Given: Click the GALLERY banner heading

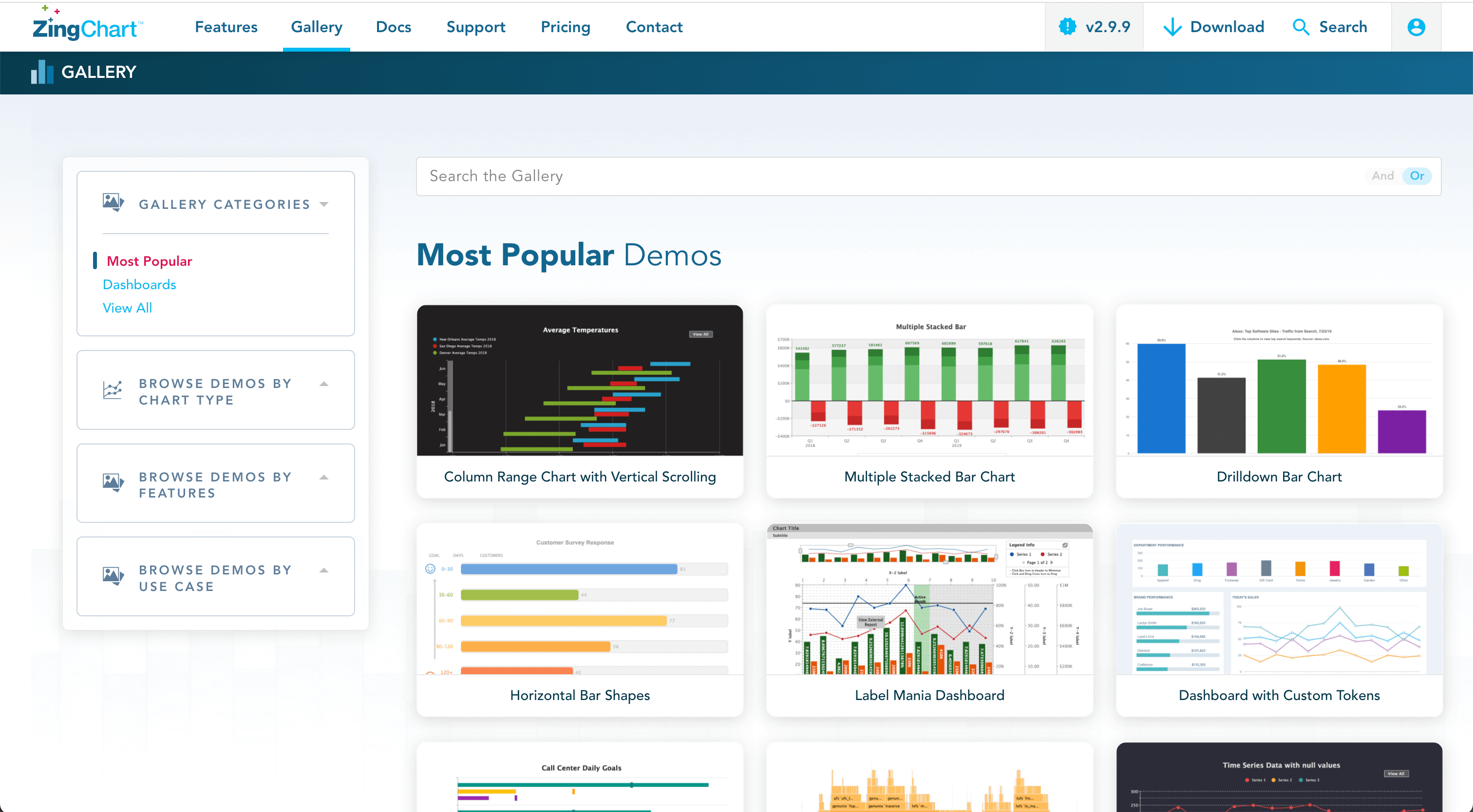Looking at the screenshot, I should [99, 72].
